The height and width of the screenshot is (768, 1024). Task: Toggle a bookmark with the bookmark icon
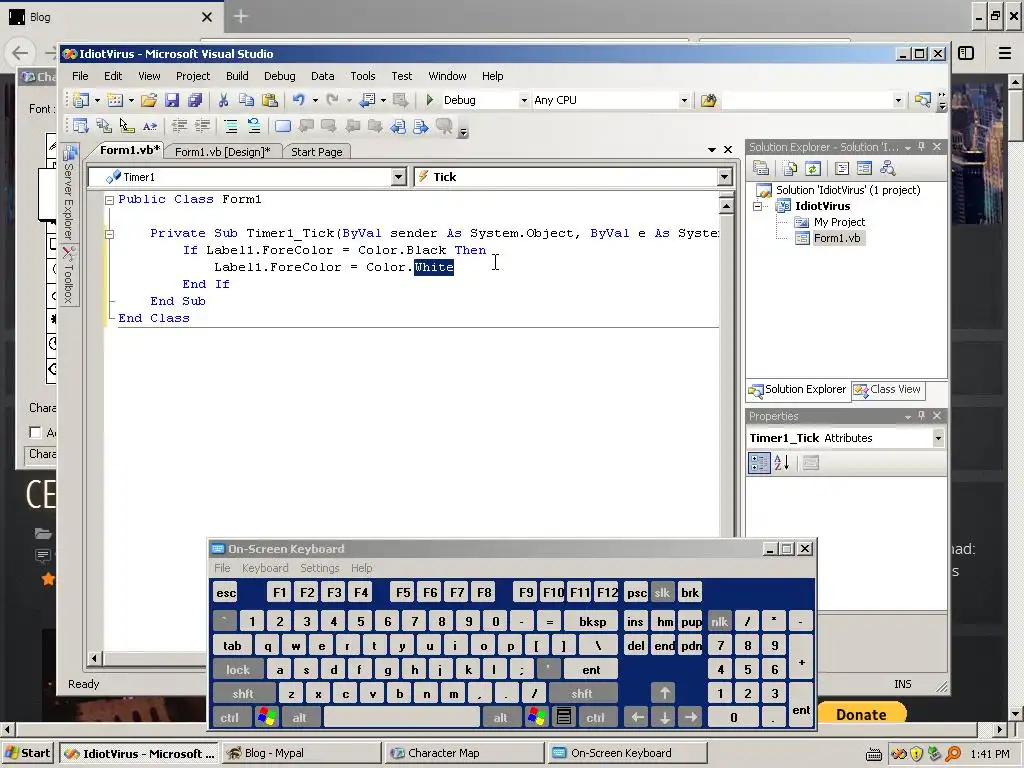point(283,126)
